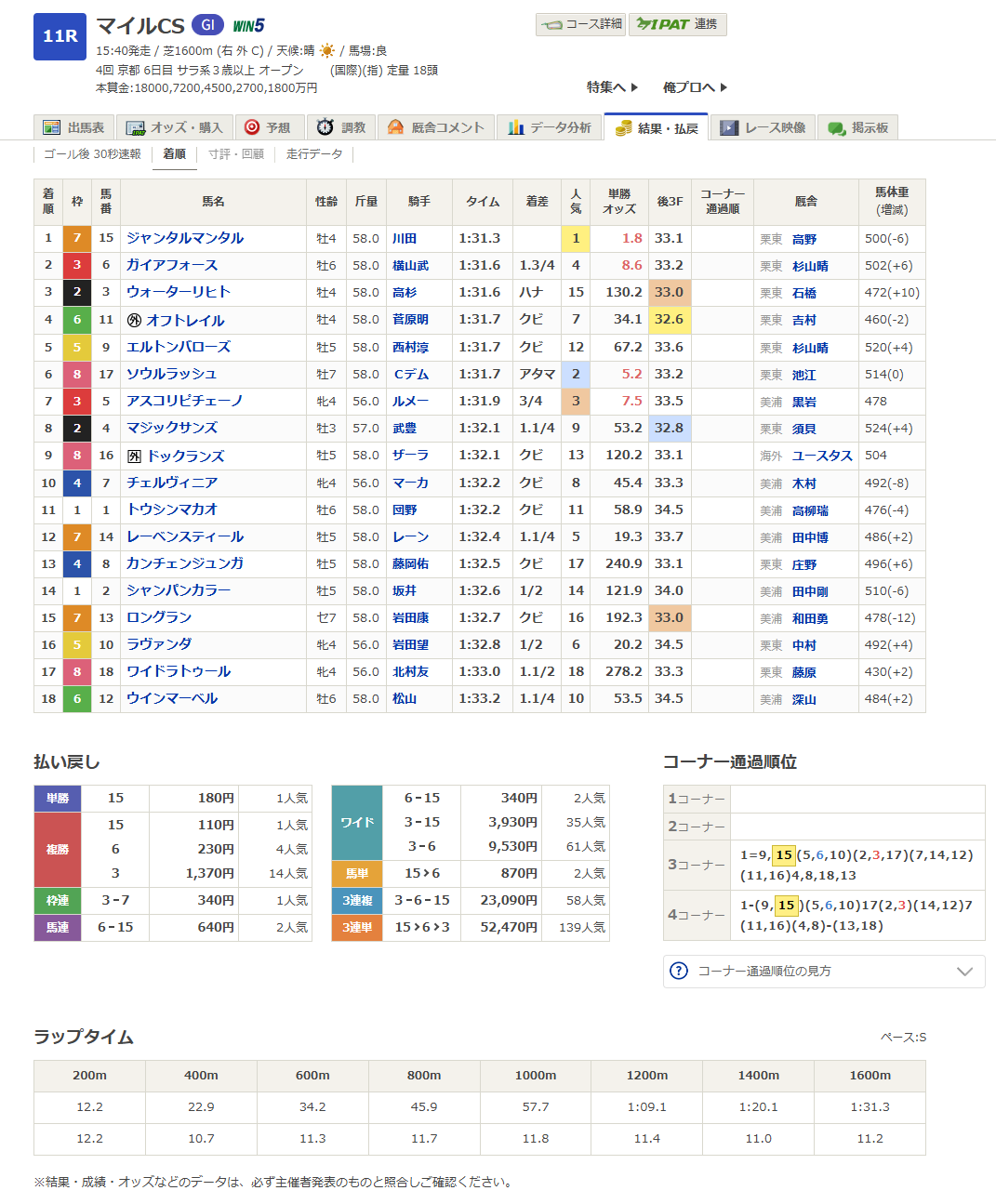Click the help icon beside コーナー通過順位の見方
The height and width of the screenshot is (1204, 996).
[679, 972]
